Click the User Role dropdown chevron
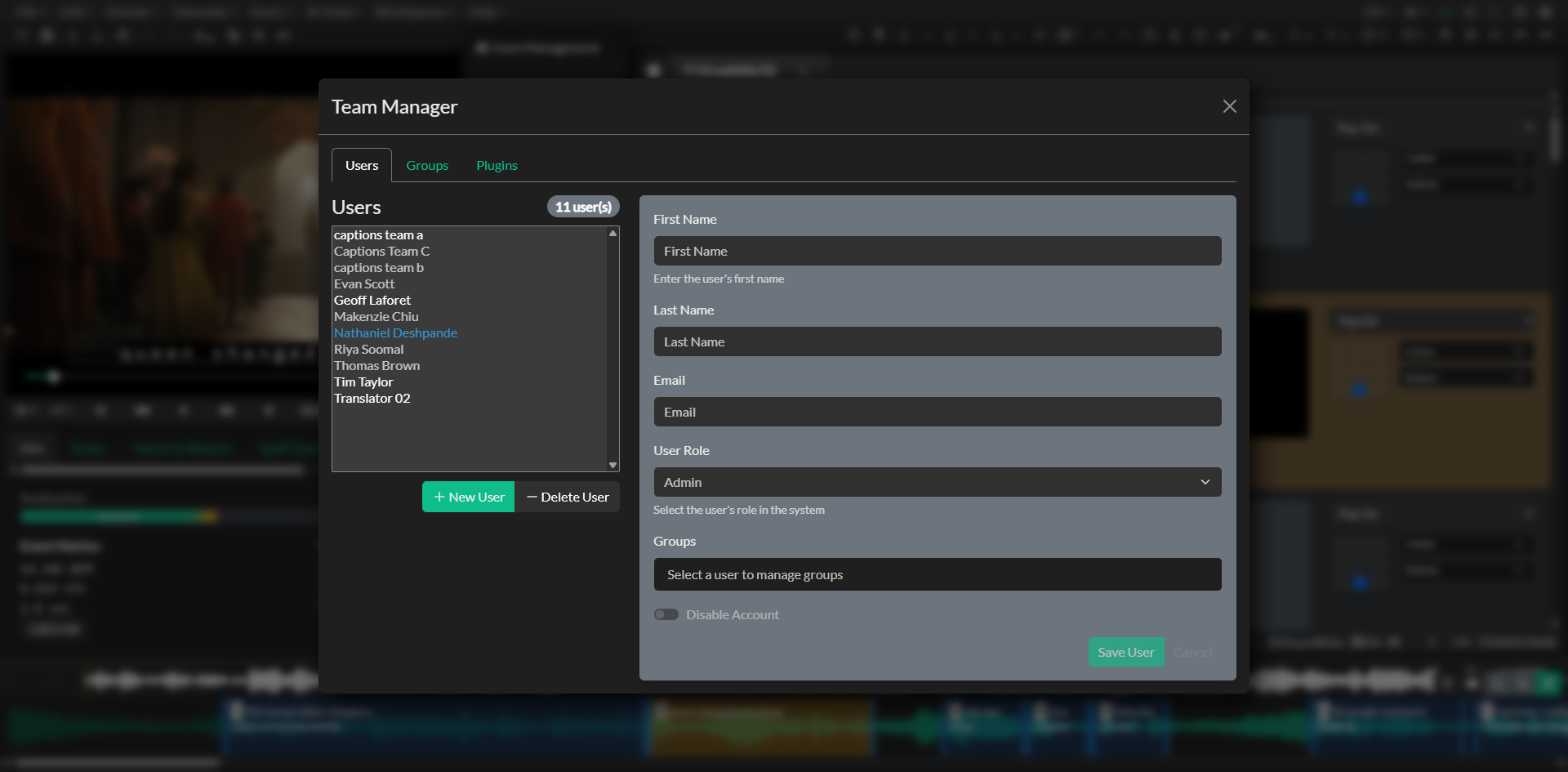The image size is (1568, 772). tap(1206, 482)
